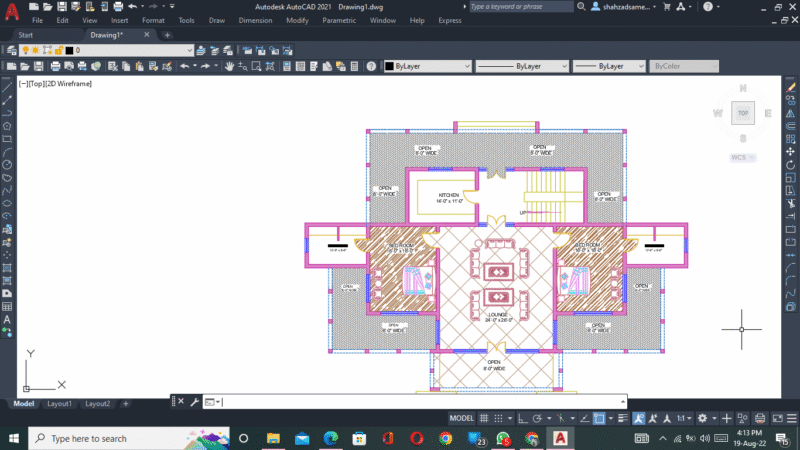
Task: Toggle snap mode dots
Action: click(x=498, y=418)
